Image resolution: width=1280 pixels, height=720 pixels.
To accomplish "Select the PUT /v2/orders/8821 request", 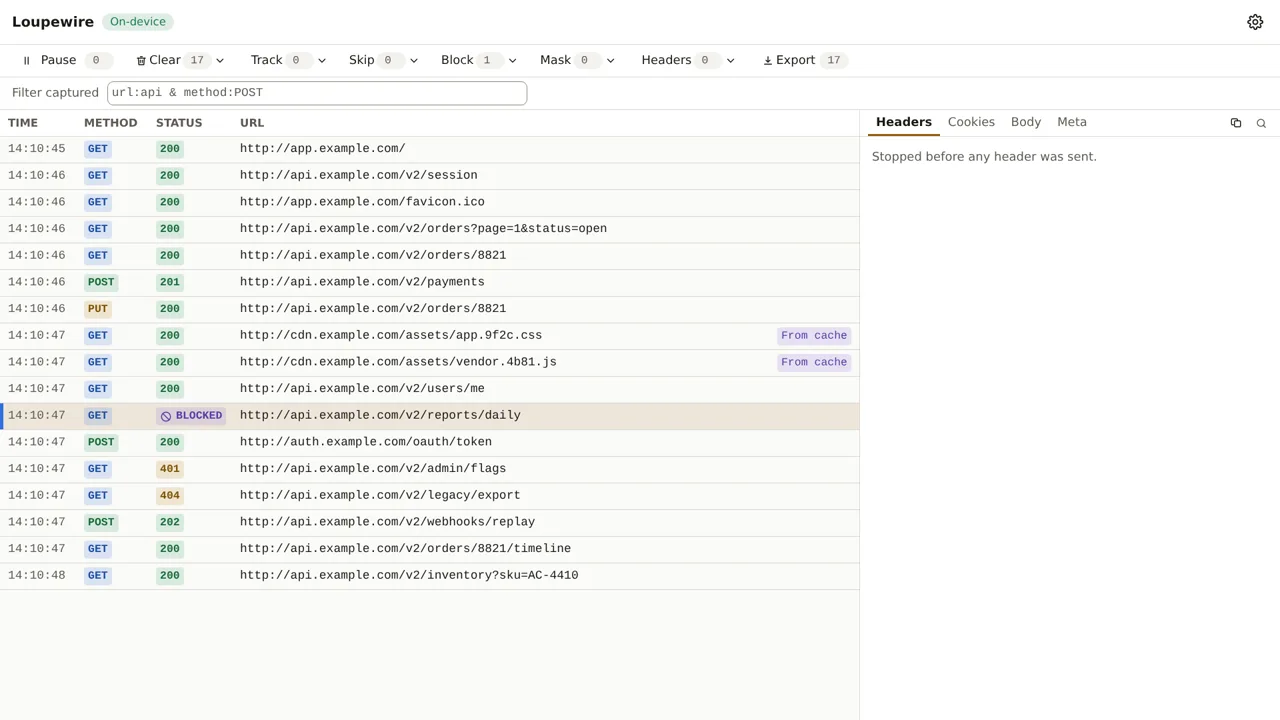I will pyautogui.click(x=430, y=309).
